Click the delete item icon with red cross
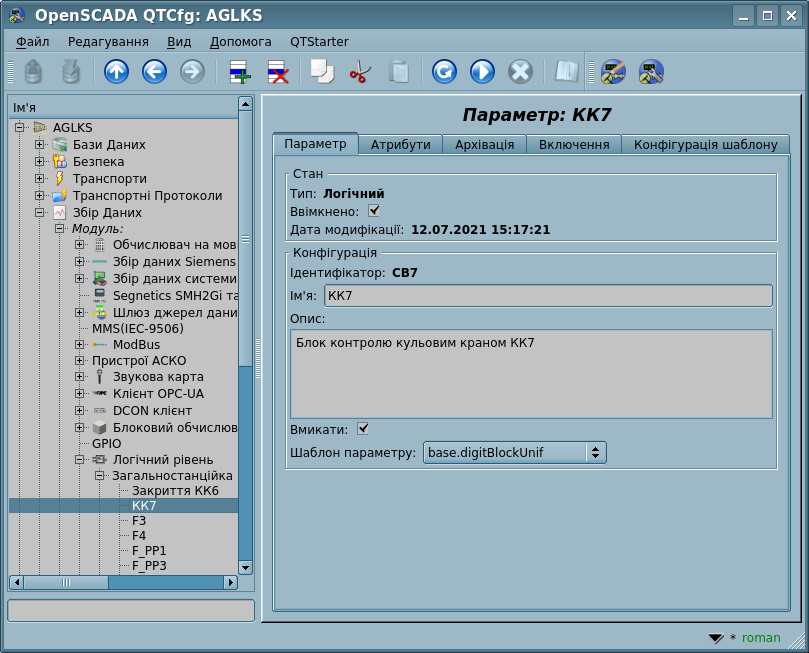The height and width of the screenshot is (653, 809). 277,72
